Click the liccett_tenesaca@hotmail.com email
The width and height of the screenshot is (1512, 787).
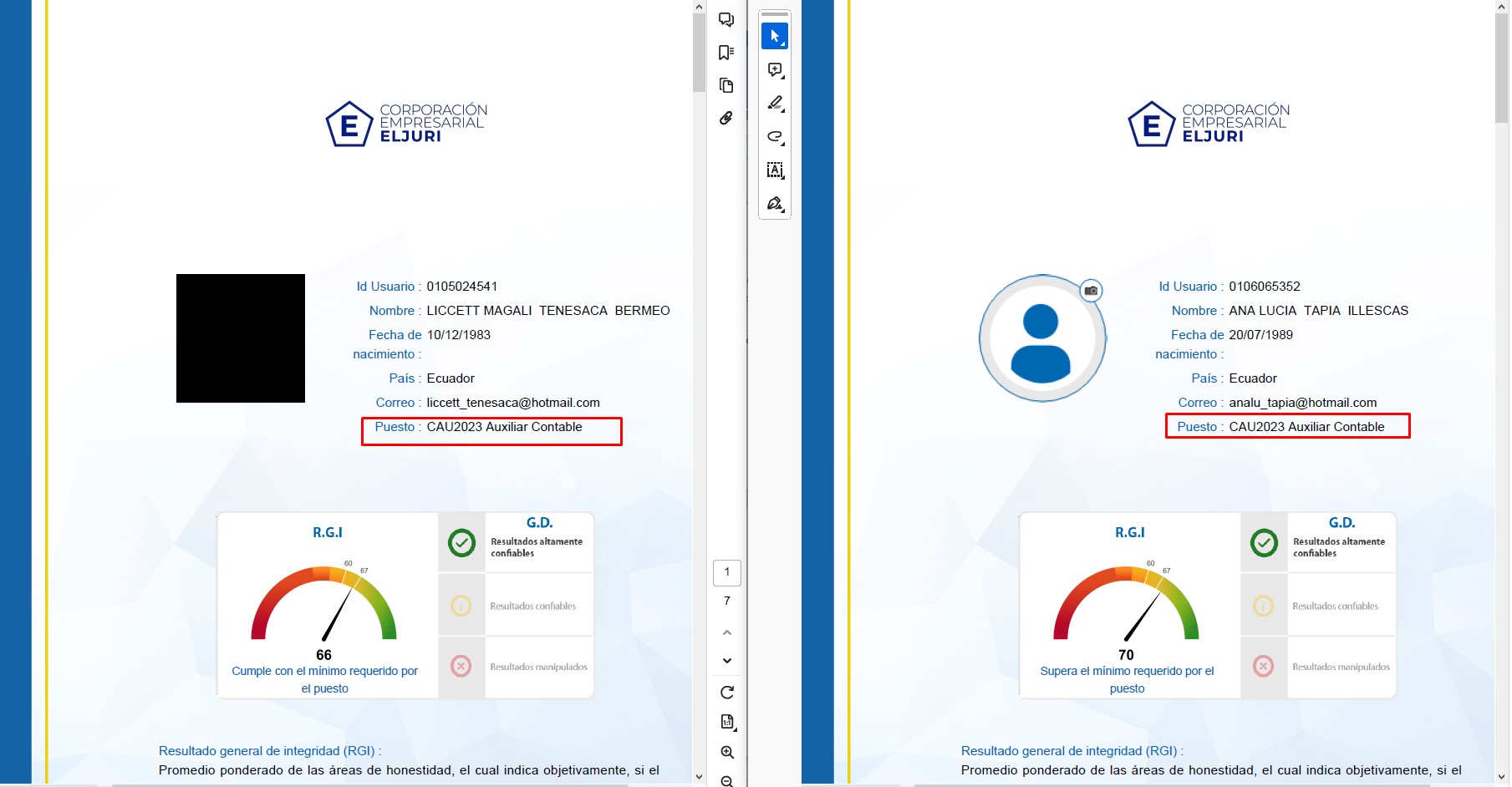[513, 403]
